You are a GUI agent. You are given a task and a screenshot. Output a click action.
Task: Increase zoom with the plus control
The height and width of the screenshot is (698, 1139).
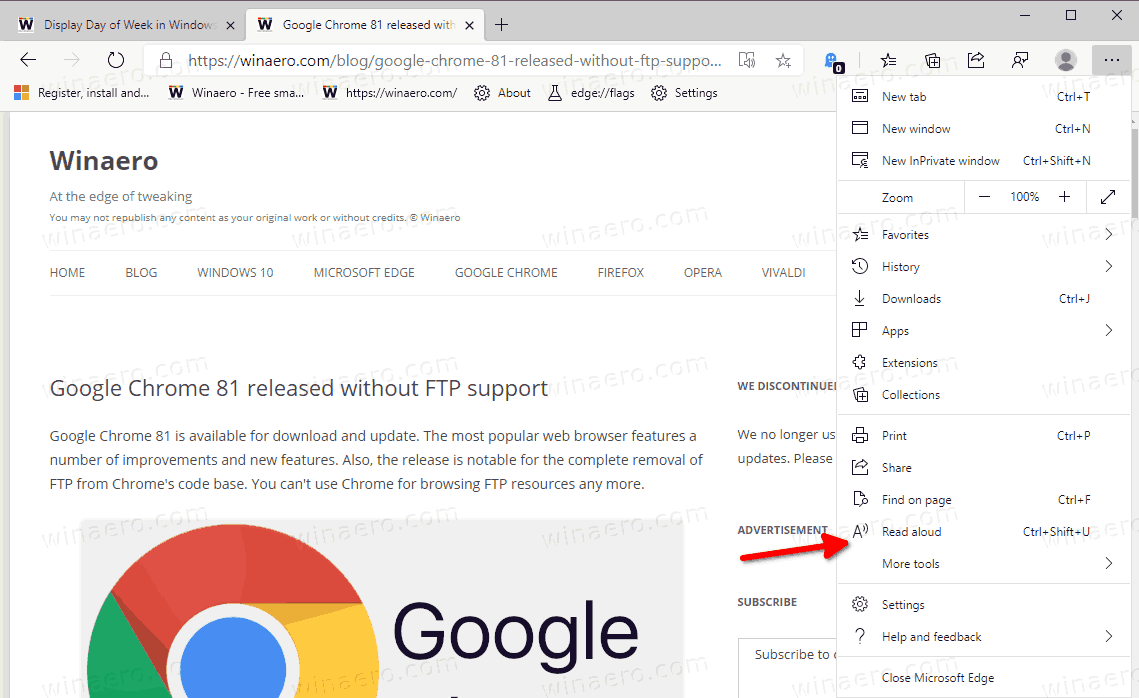click(x=1063, y=197)
